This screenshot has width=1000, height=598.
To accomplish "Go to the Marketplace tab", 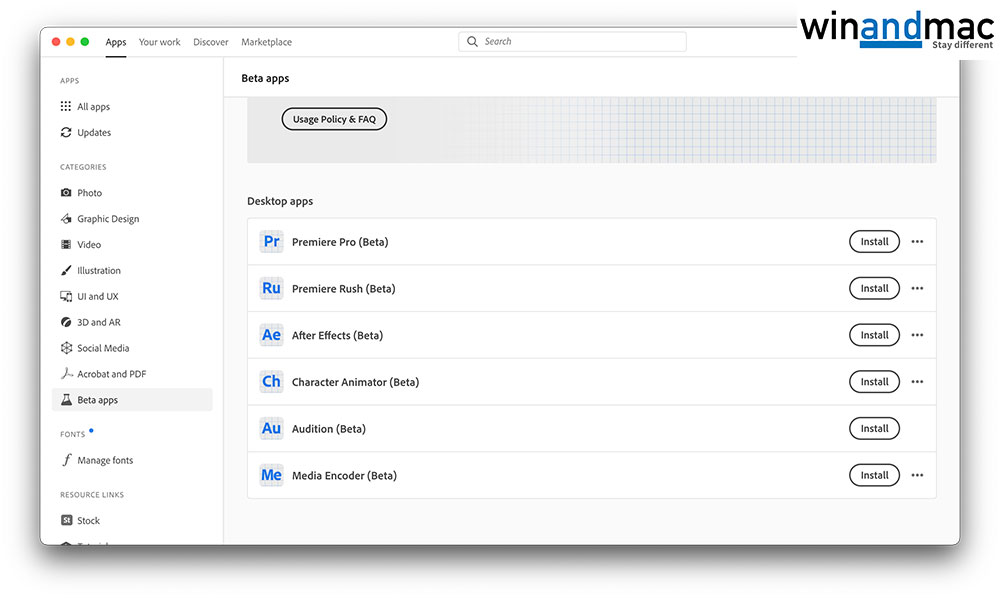I will [x=266, y=42].
